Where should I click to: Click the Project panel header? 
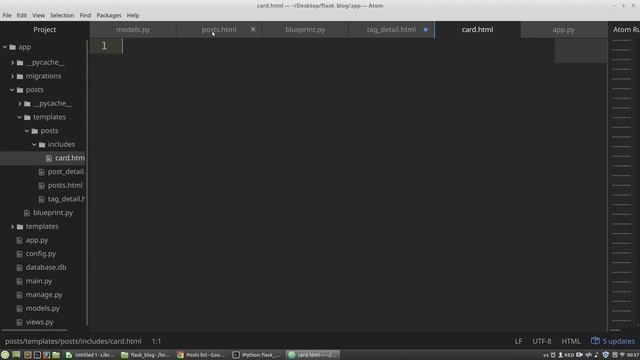[x=44, y=29]
